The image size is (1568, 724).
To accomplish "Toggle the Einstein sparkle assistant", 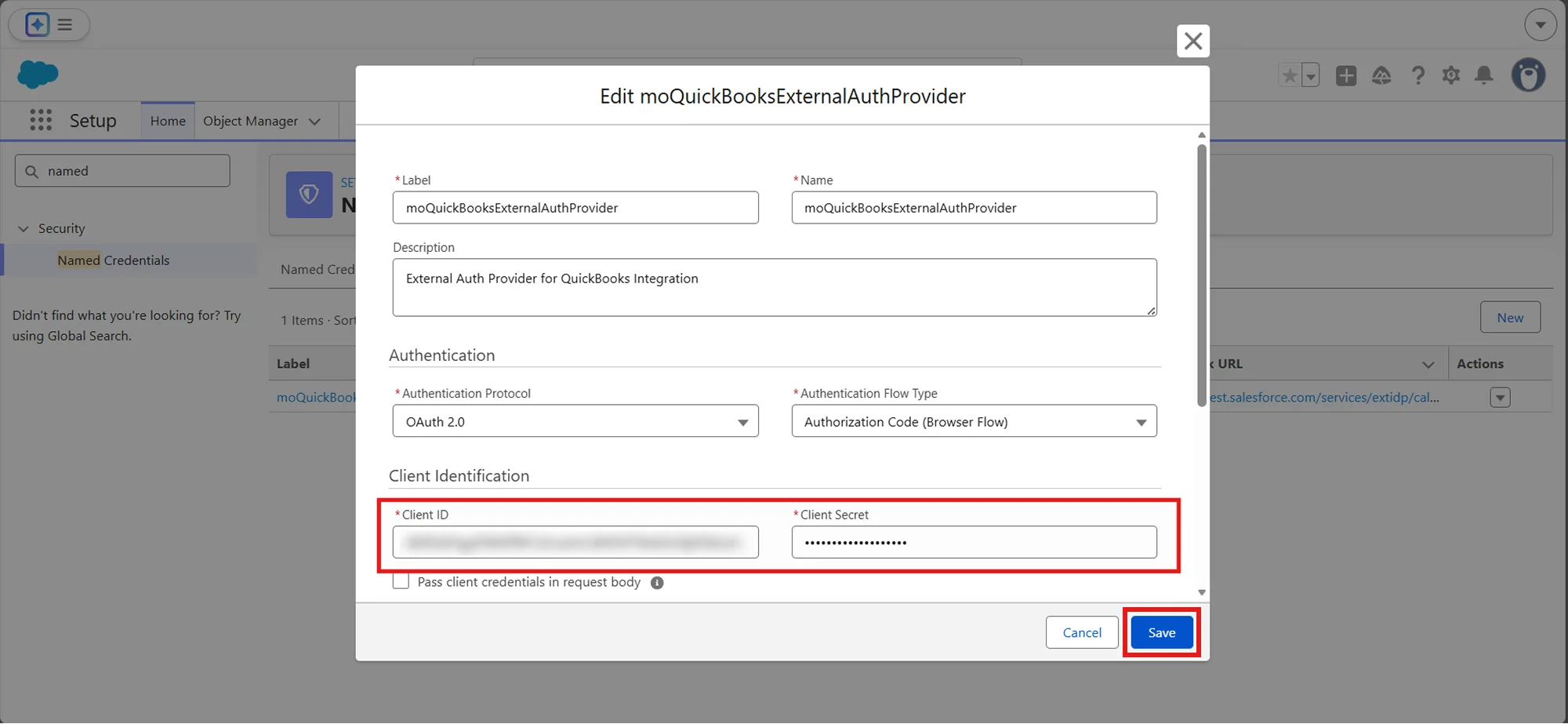I will click(x=35, y=24).
